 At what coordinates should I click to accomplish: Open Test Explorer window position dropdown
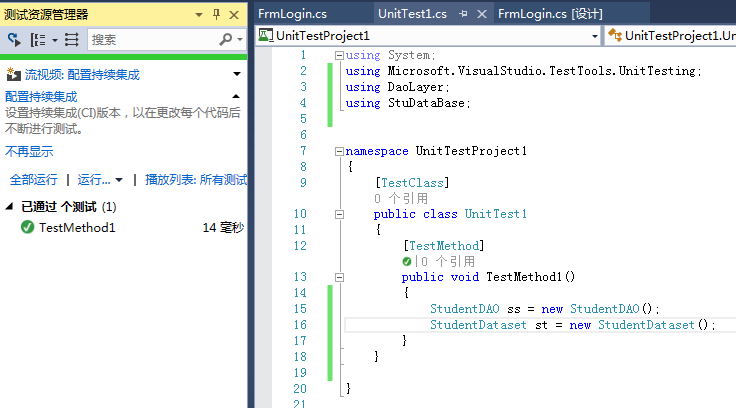tap(199, 15)
